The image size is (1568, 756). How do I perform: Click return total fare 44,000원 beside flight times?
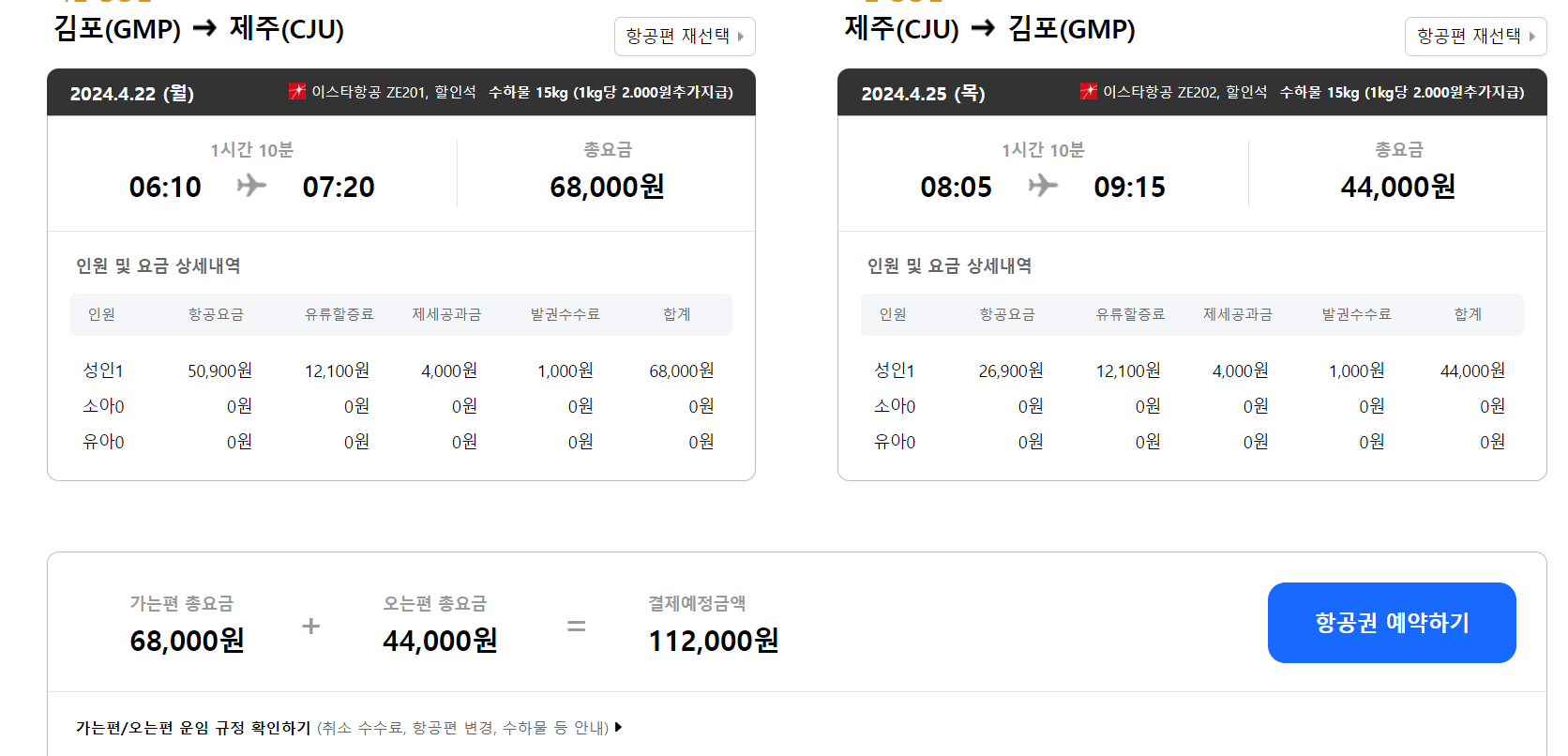coord(1398,187)
